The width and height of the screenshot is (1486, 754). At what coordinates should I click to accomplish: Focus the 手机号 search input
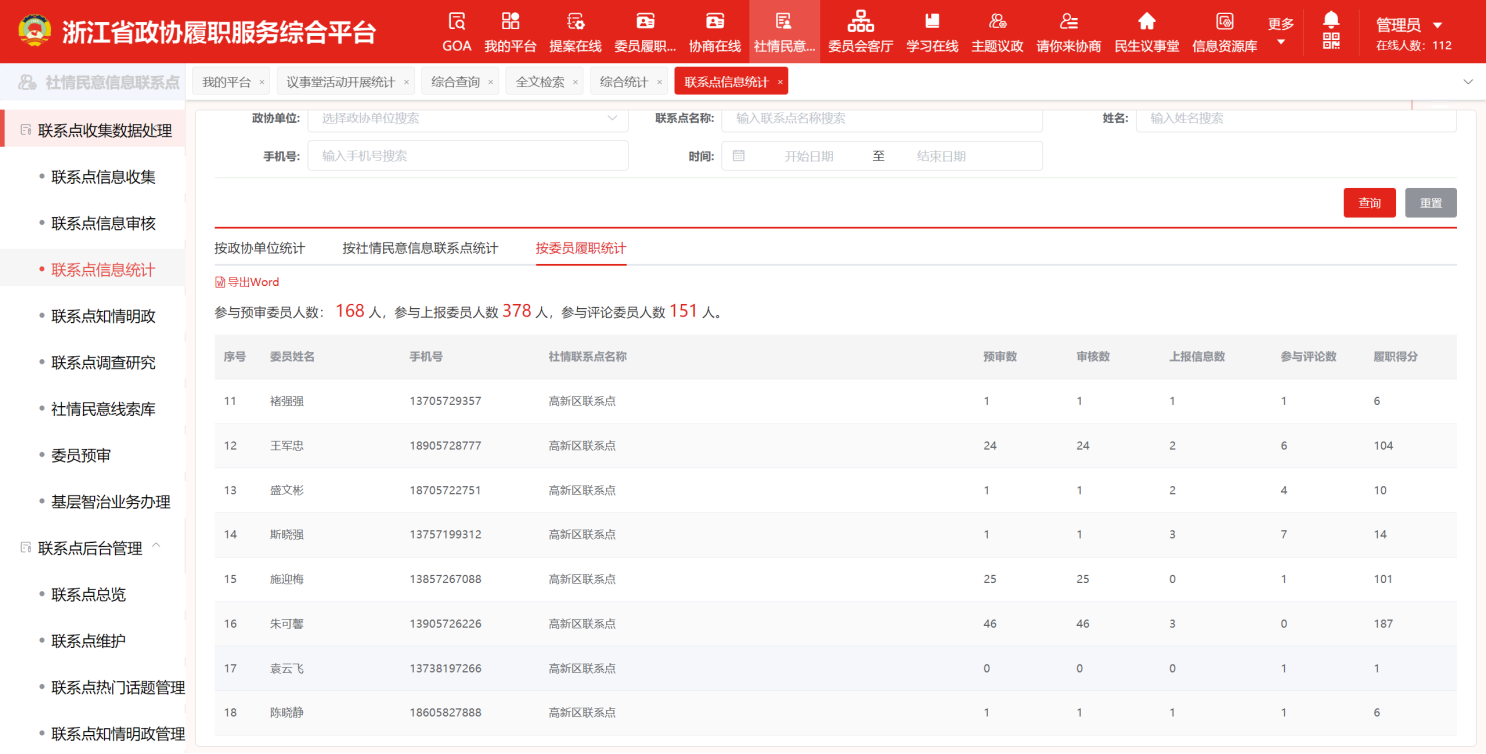tap(468, 156)
